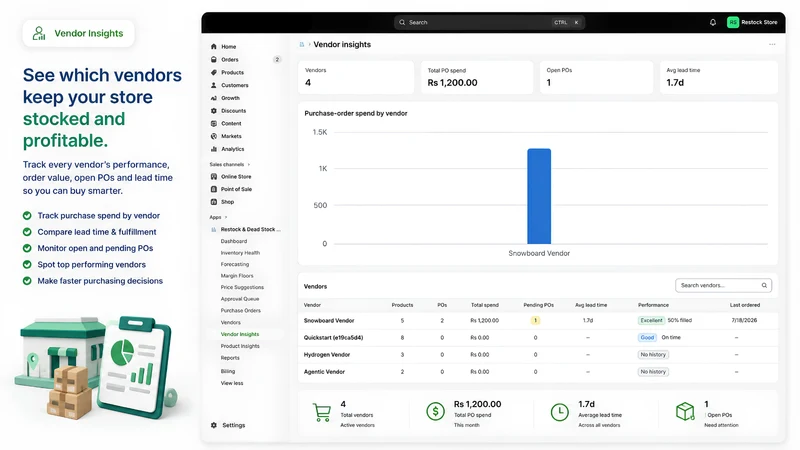
Task: Select the Products tag icon
Action: (x=214, y=72)
